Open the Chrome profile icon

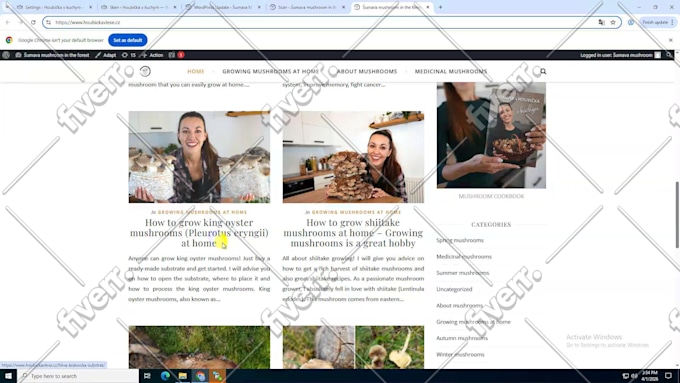pyautogui.click(x=631, y=22)
